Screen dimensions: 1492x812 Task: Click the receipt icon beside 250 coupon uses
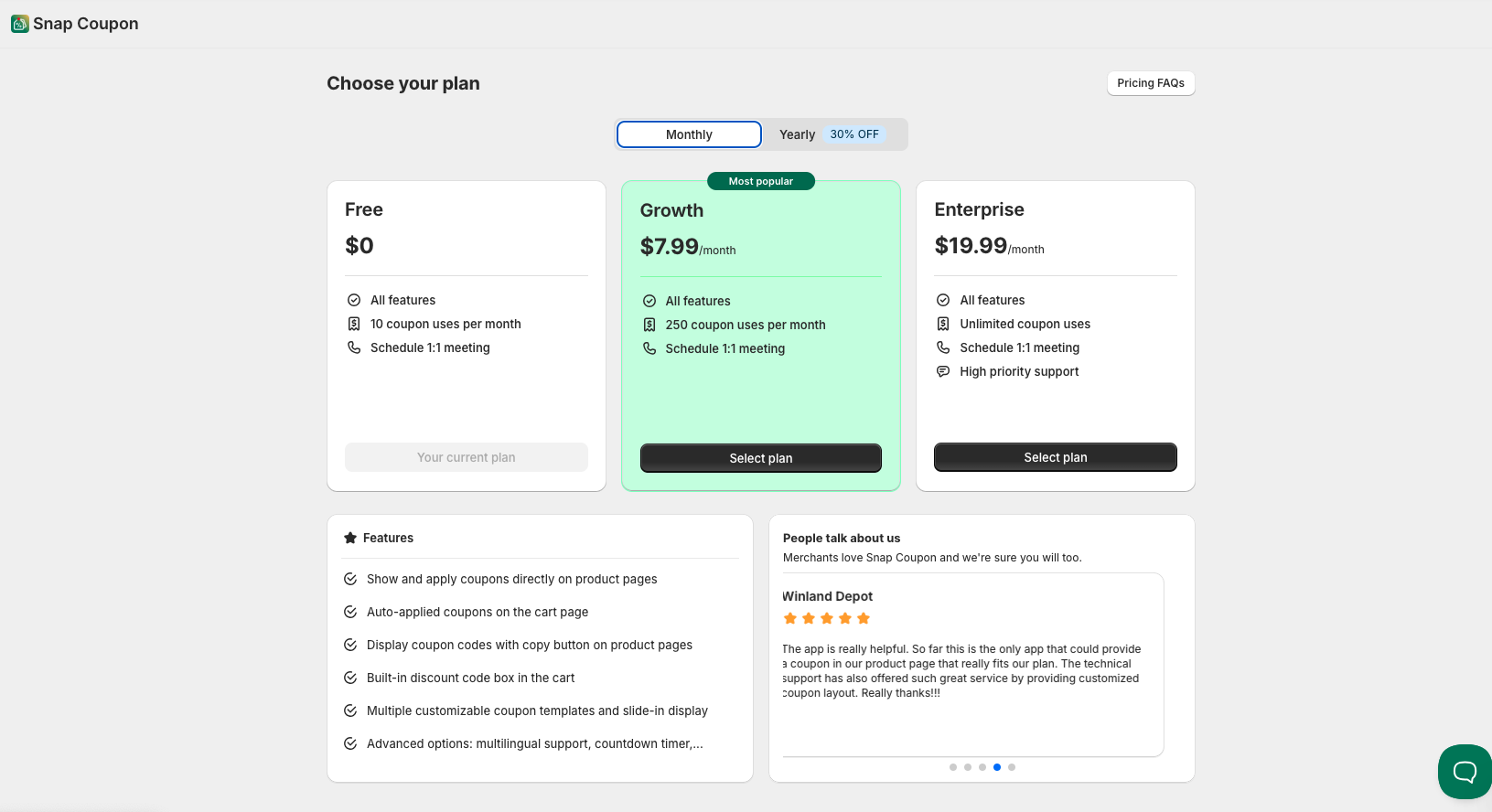click(x=649, y=325)
